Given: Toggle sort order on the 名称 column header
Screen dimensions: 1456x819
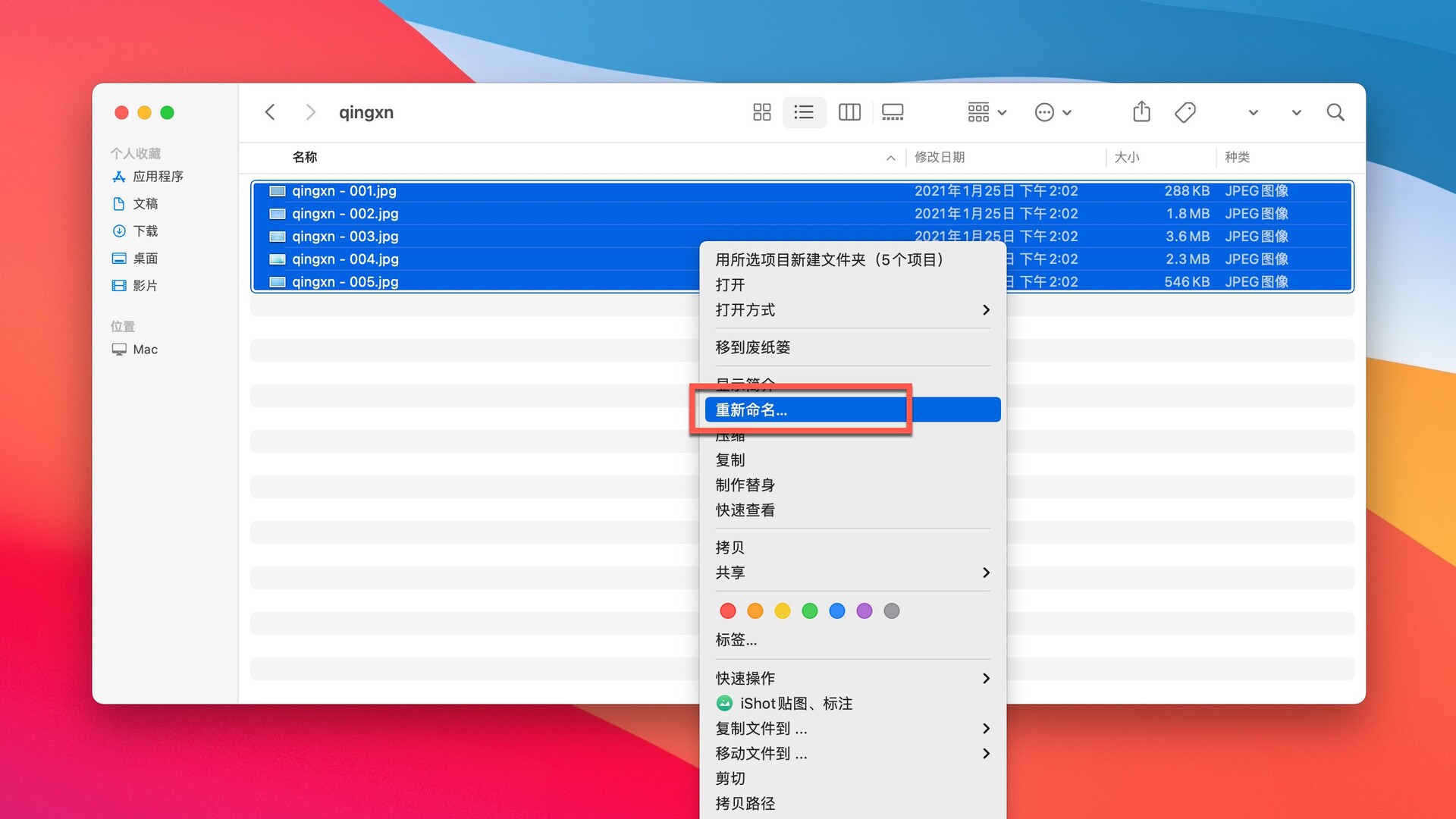Looking at the screenshot, I should tap(305, 157).
